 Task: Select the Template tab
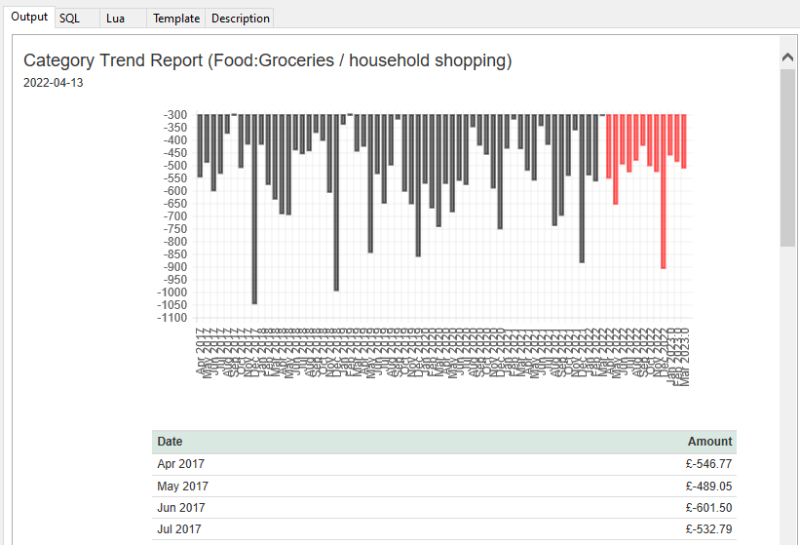point(176,18)
